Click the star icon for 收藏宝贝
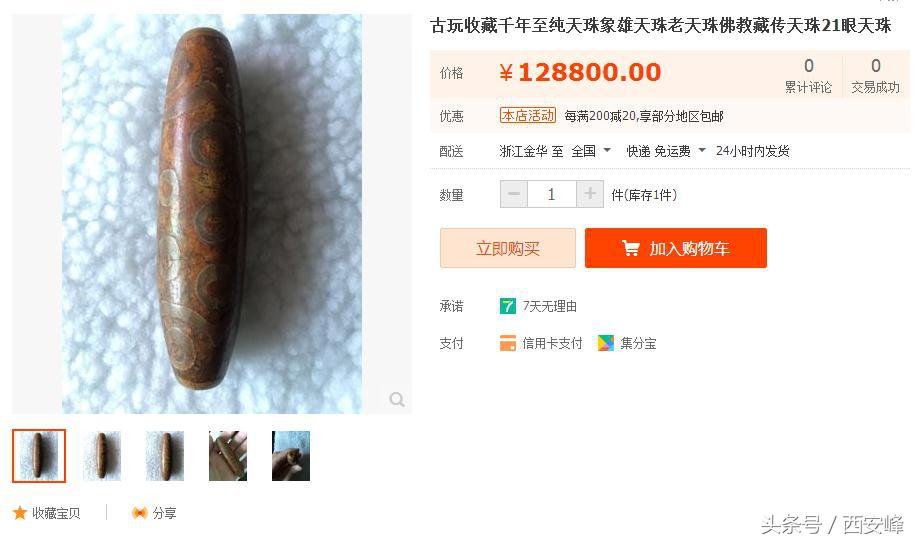 20,513
